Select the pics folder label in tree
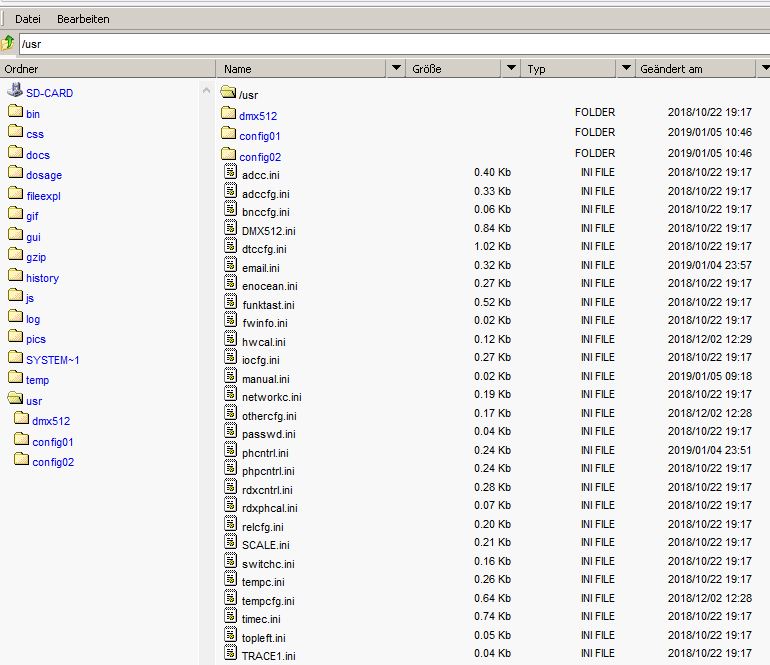Screen dimensions: 770x665 point(36,339)
